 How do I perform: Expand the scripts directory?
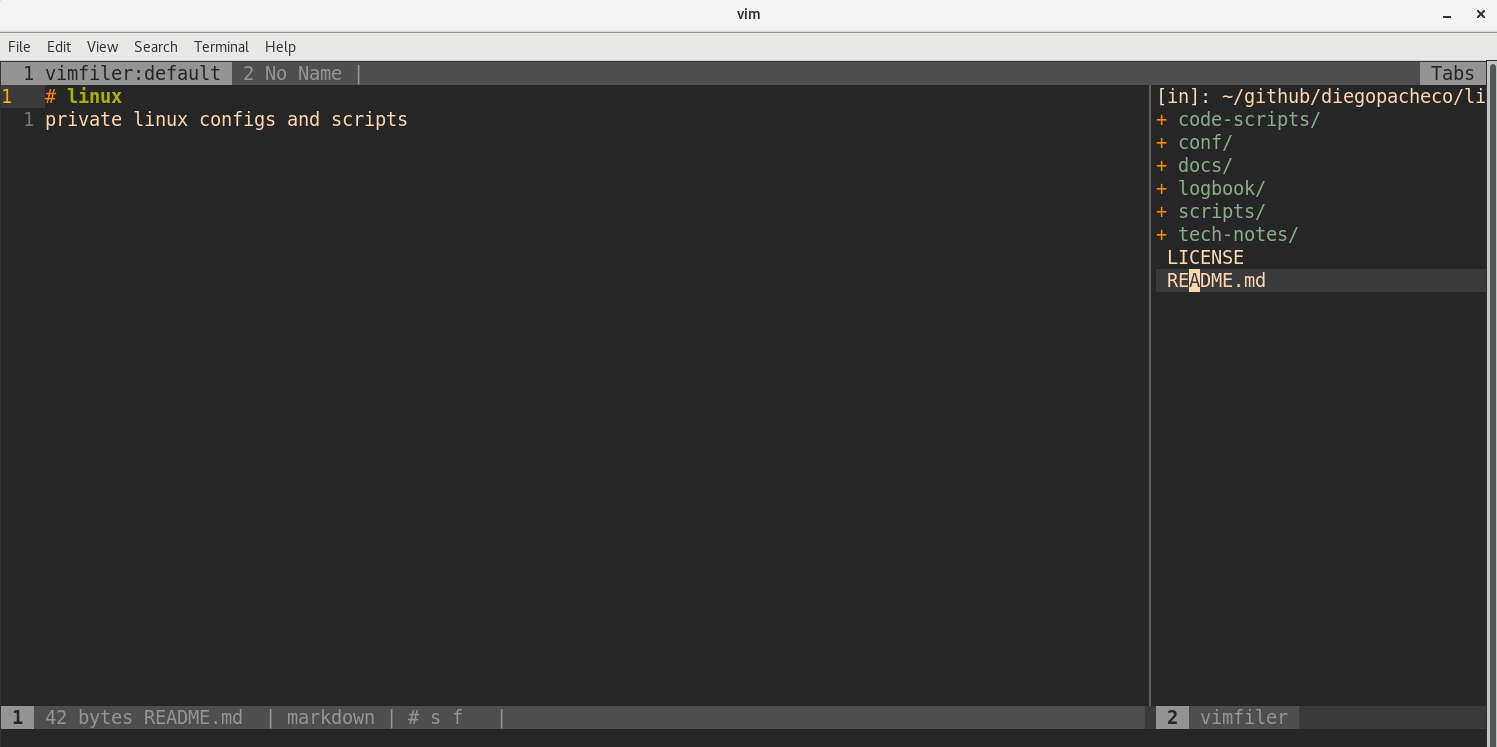(1220, 211)
